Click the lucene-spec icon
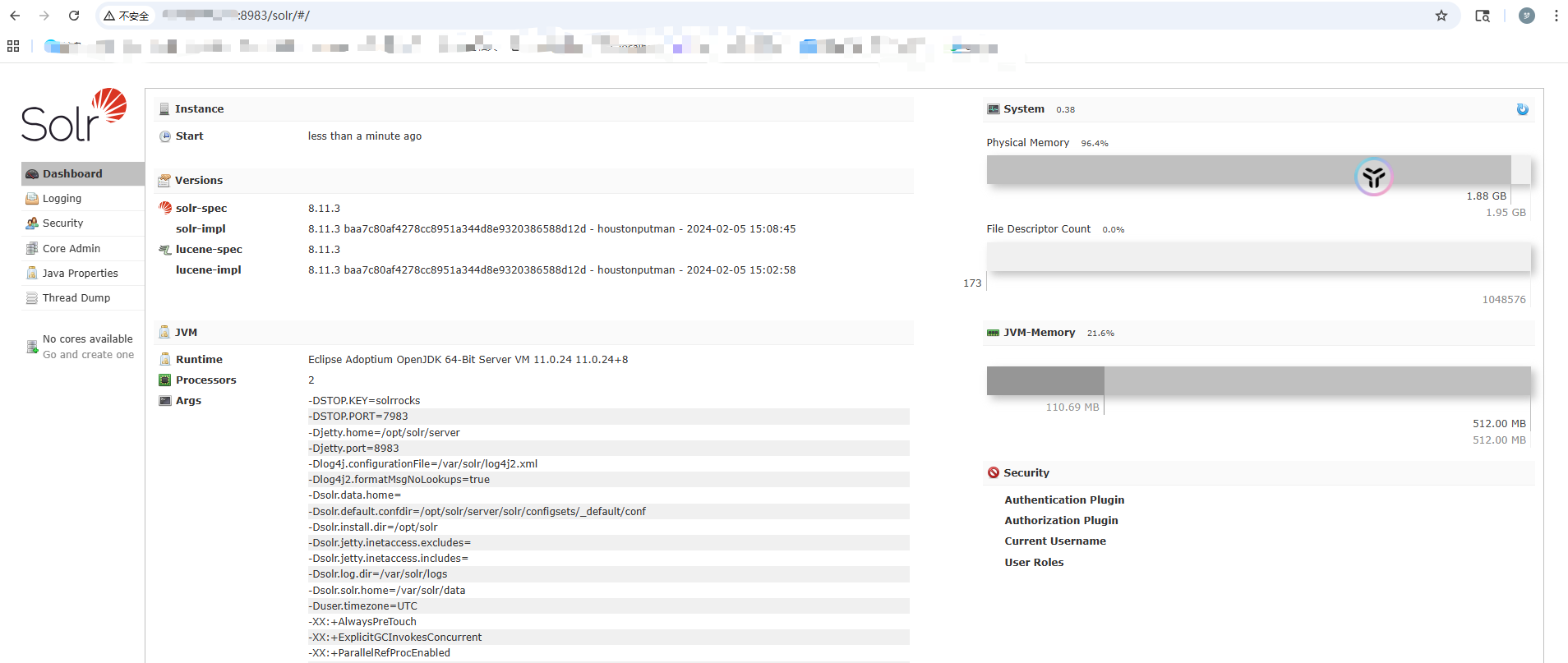 tap(165, 250)
